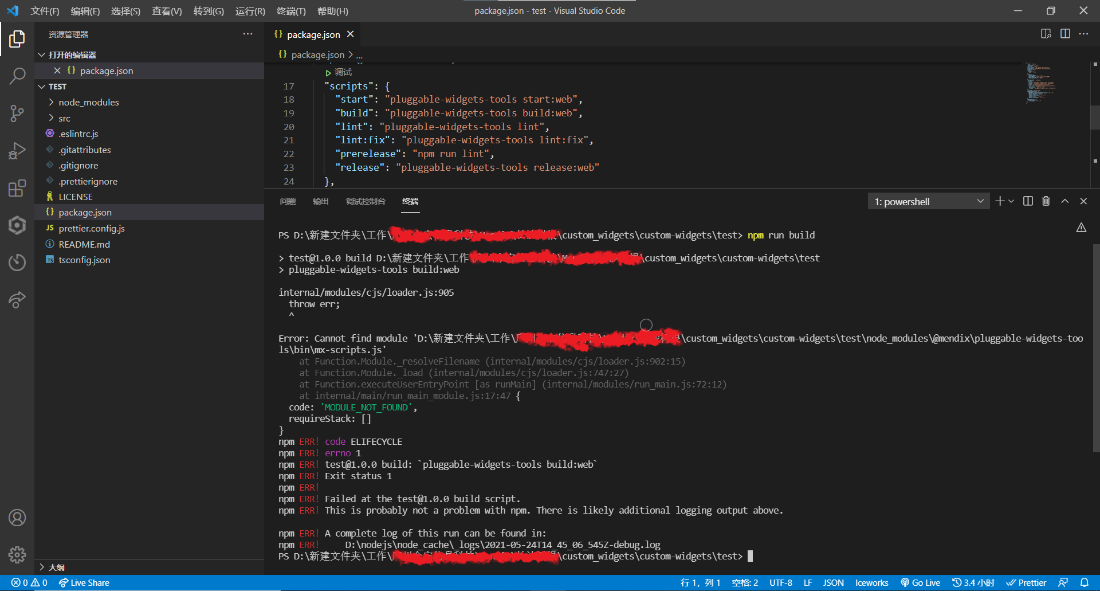Click the warning triangle icon in the terminal
This screenshot has width=1100, height=591.
(1081, 227)
